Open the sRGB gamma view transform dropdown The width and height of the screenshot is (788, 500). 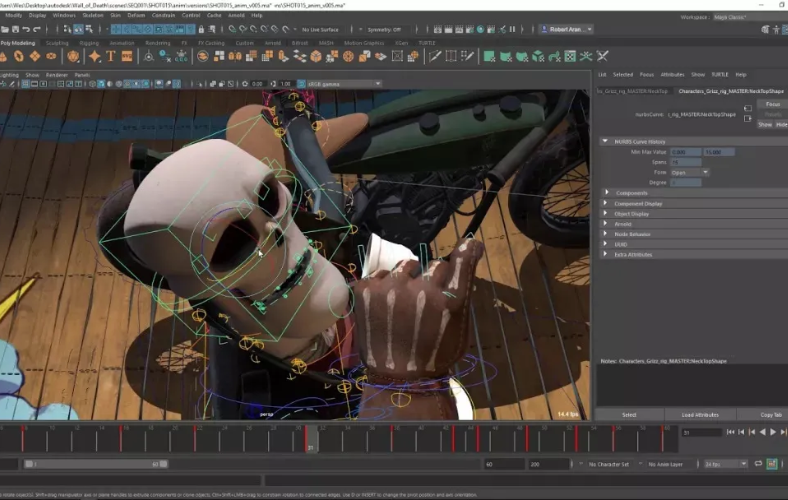(x=338, y=83)
